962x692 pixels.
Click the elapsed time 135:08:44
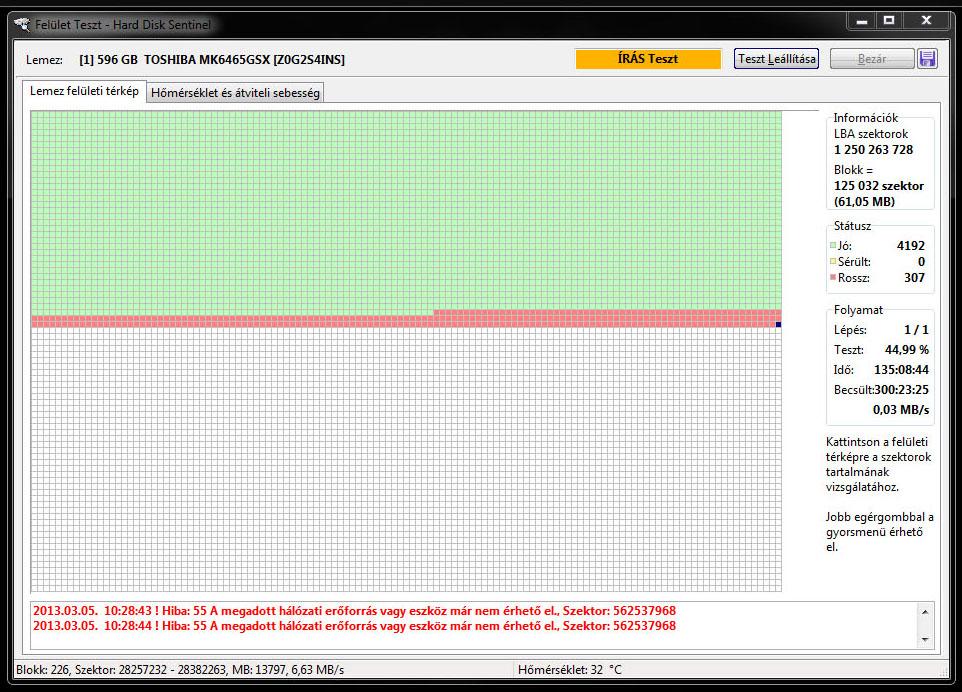(x=901, y=370)
